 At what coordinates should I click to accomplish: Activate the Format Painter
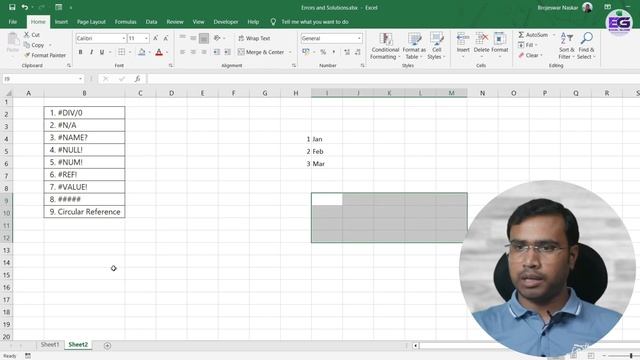tap(45, 55)
